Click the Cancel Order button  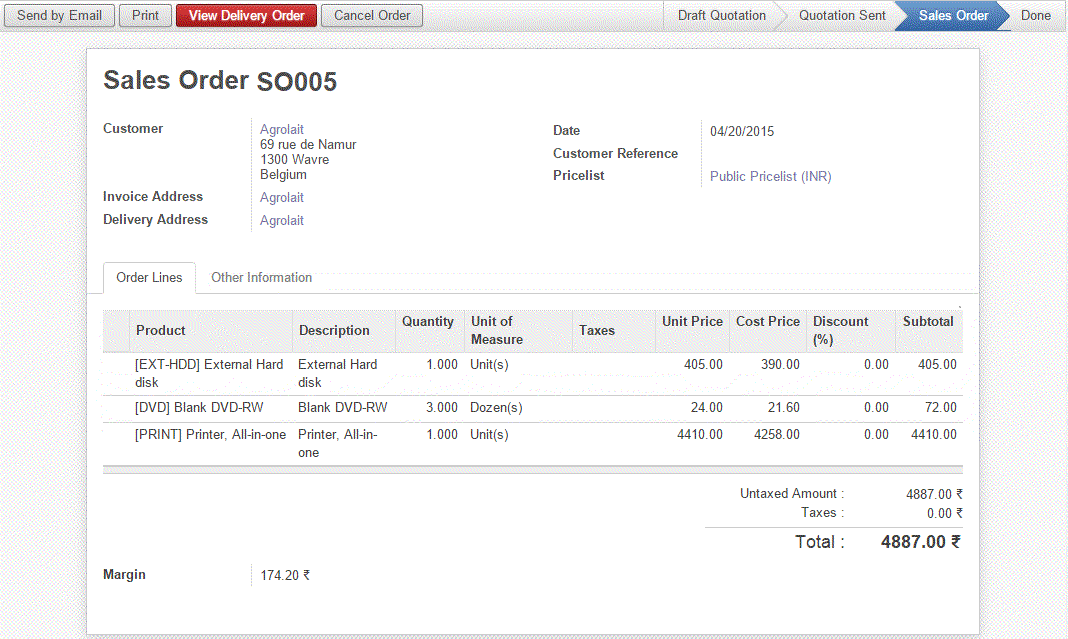[x=371, y=15]
